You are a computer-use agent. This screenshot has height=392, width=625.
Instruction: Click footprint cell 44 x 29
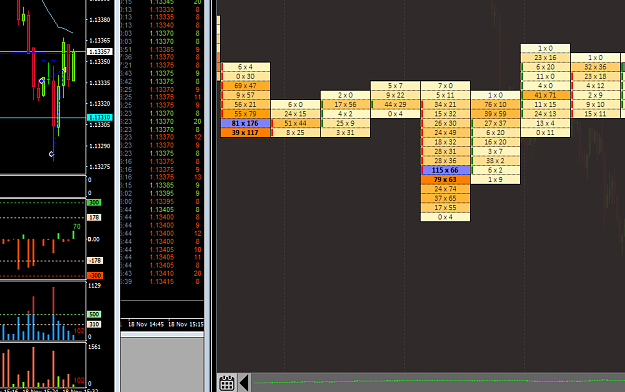click(395, 104)
